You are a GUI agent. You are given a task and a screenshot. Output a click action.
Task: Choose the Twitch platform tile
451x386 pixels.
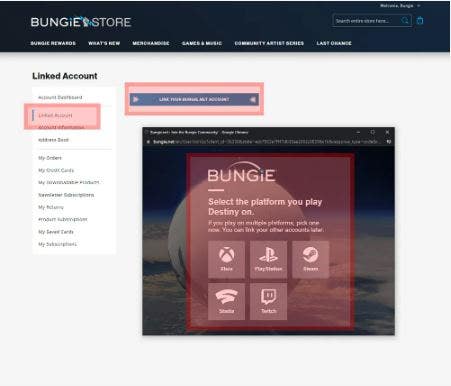pos(268,302)
